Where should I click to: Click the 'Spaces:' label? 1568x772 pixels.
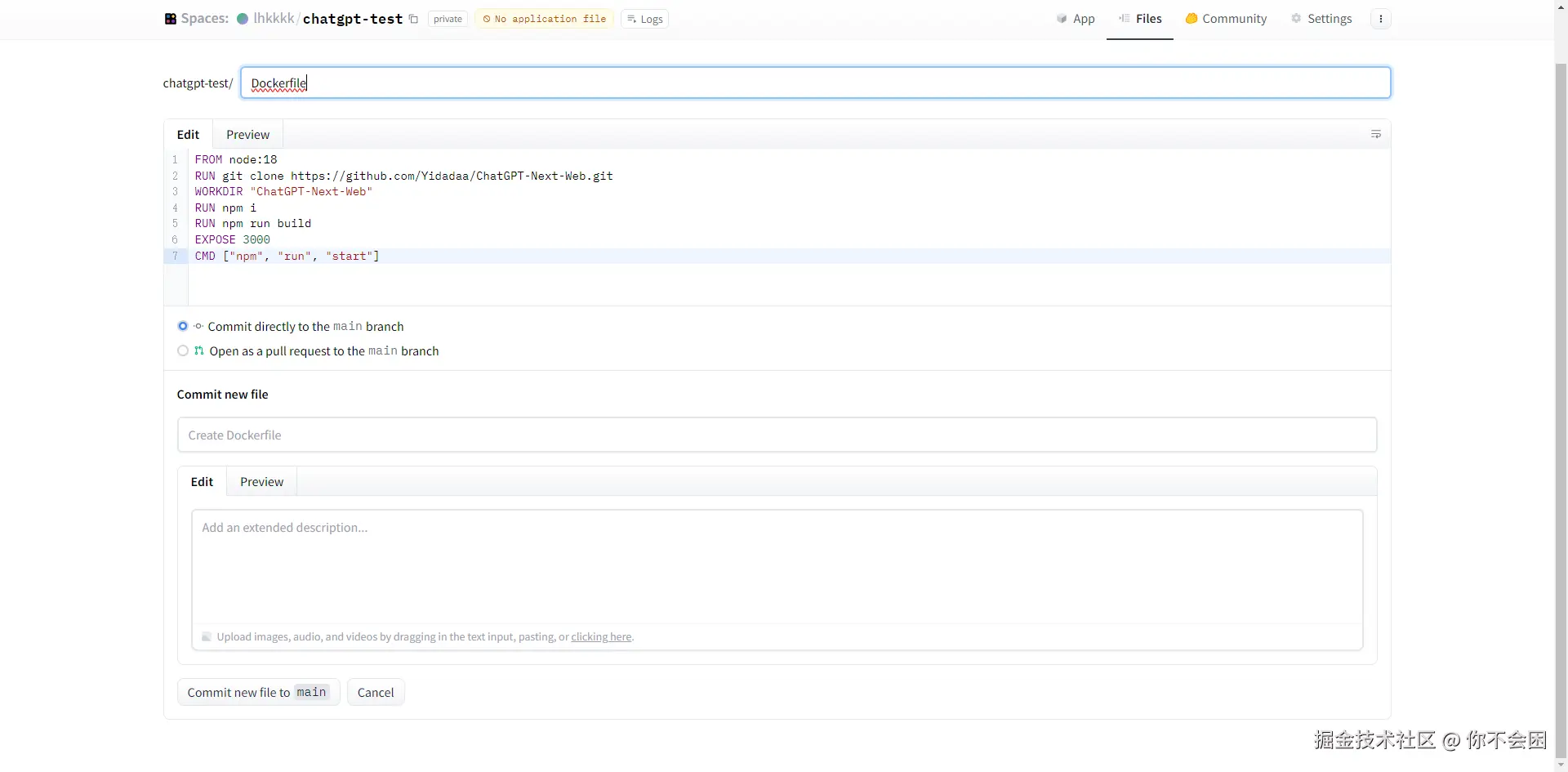204,18
